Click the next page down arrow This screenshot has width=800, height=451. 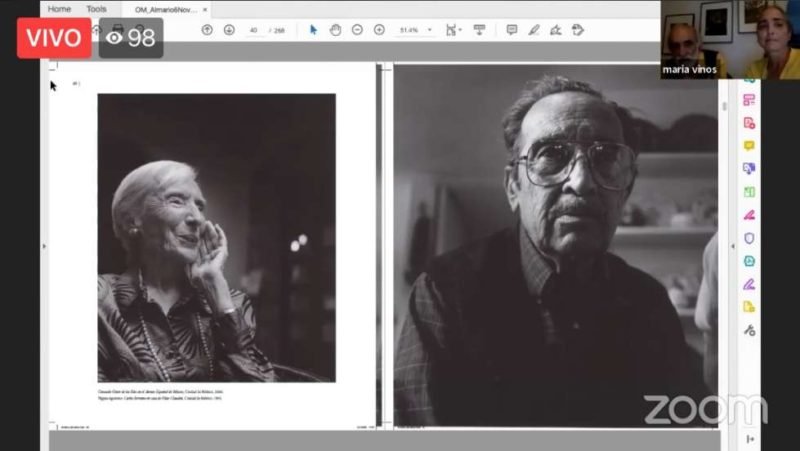pos(229,30)
